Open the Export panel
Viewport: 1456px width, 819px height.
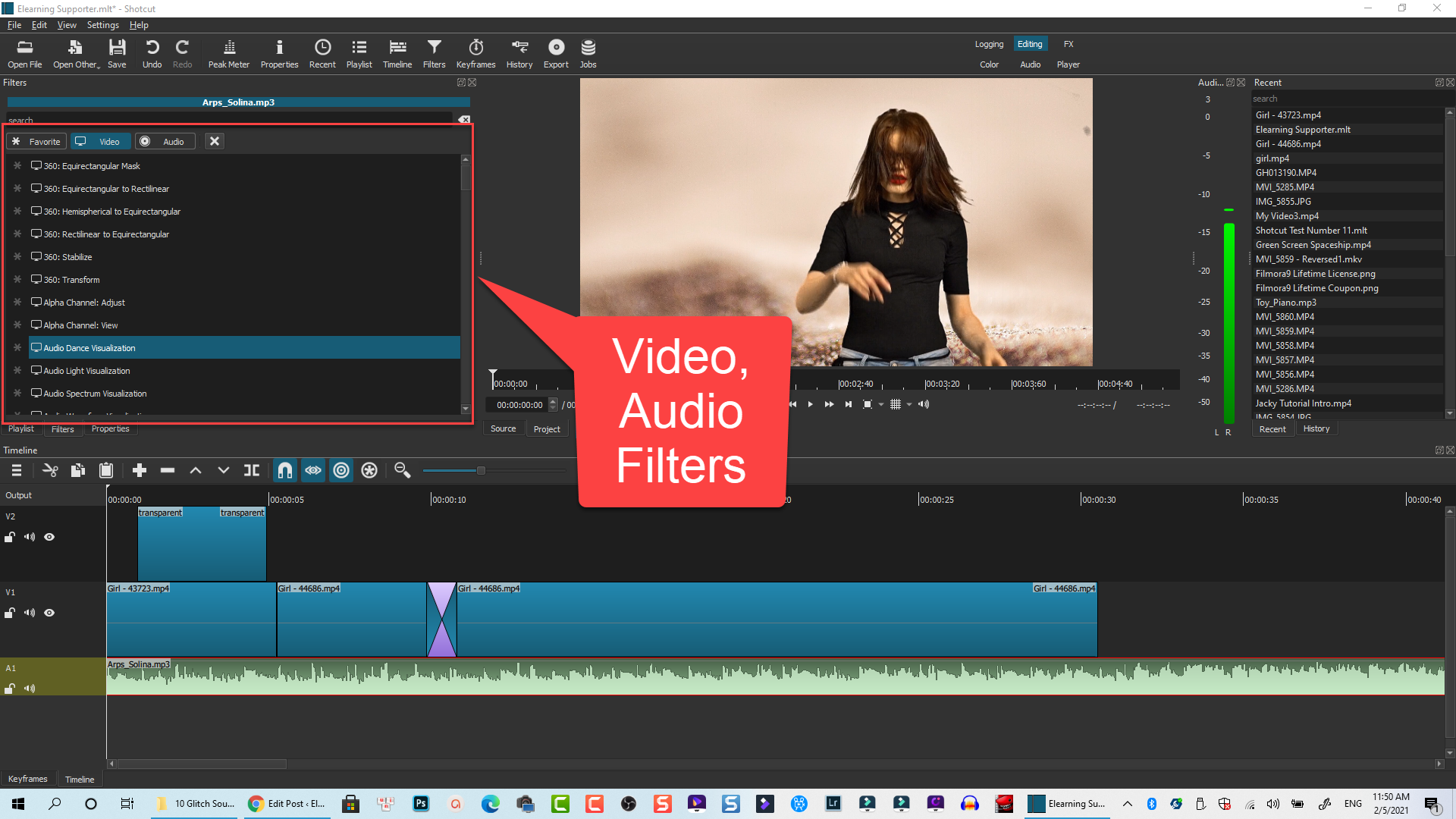tap(556, 53)
